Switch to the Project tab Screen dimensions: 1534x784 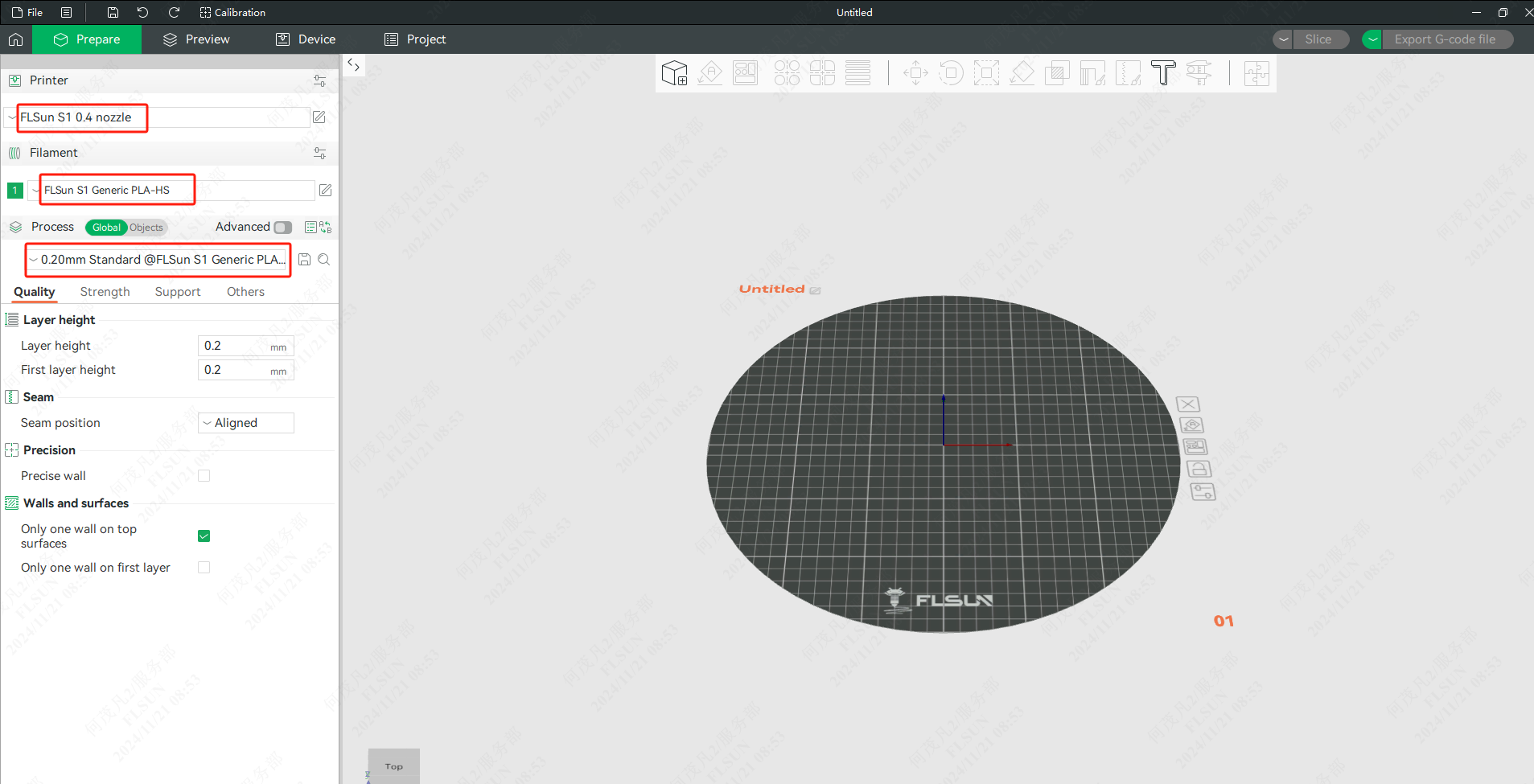tap(415, 39)
